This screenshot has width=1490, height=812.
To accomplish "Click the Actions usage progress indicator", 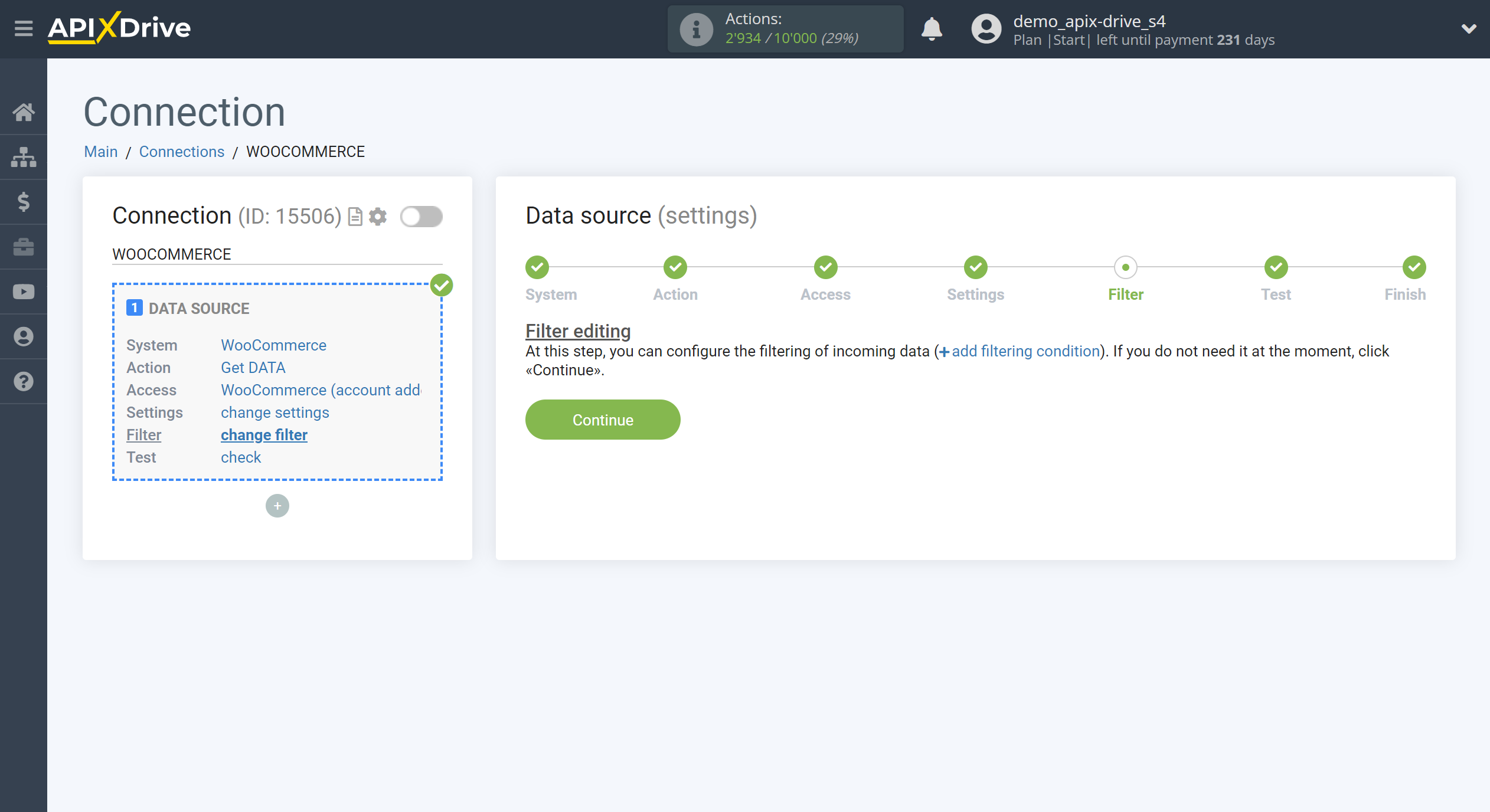I will tap(785, 29).
